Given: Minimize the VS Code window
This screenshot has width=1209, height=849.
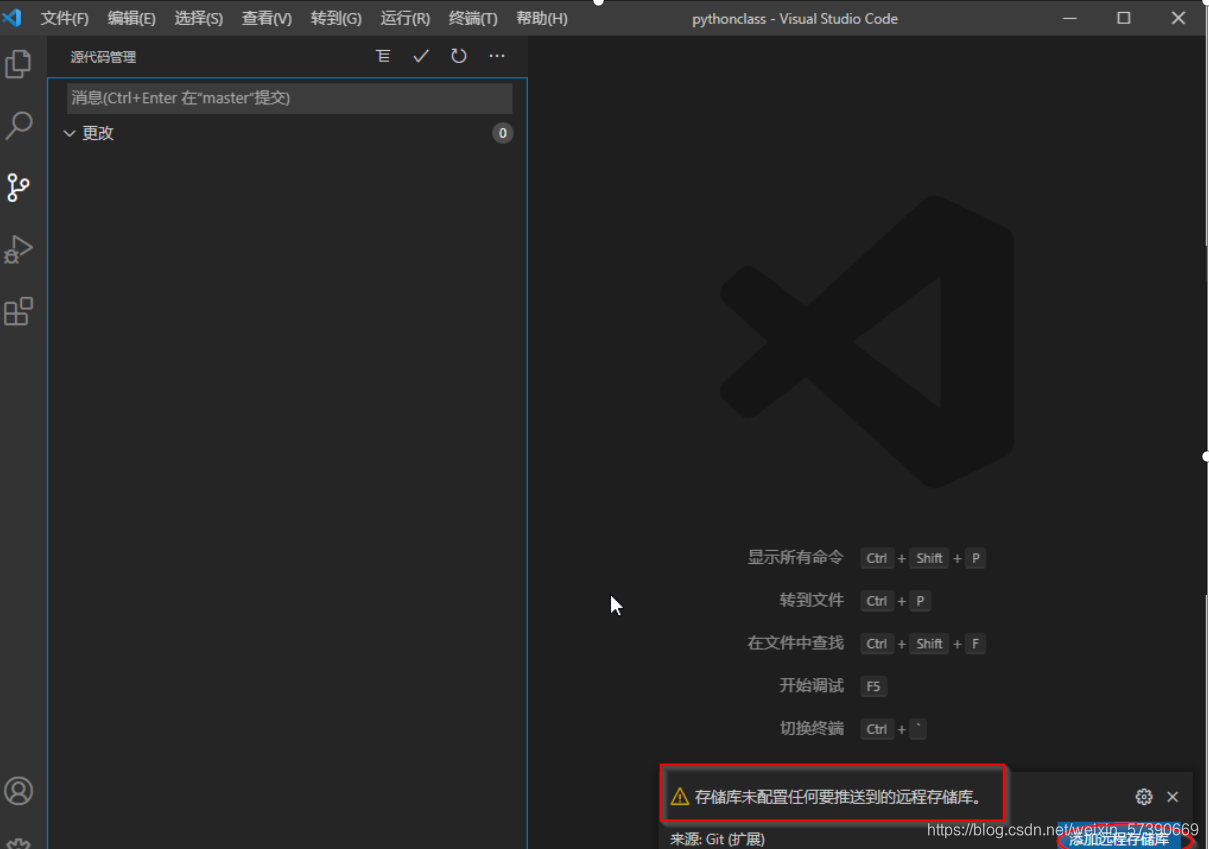Looking at the screenshot, I should pos(1070,18).
